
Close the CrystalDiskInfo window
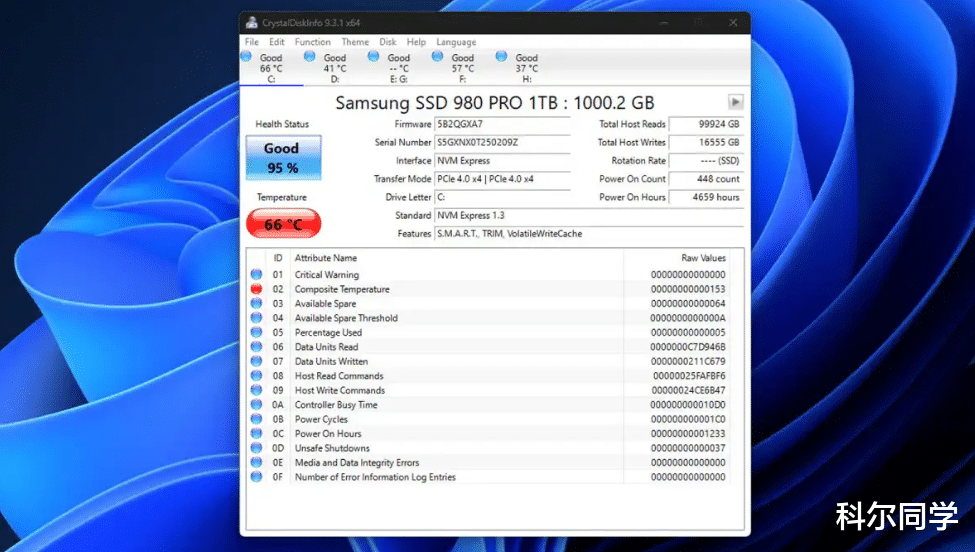pyautogui.click(x=733, y=22)
